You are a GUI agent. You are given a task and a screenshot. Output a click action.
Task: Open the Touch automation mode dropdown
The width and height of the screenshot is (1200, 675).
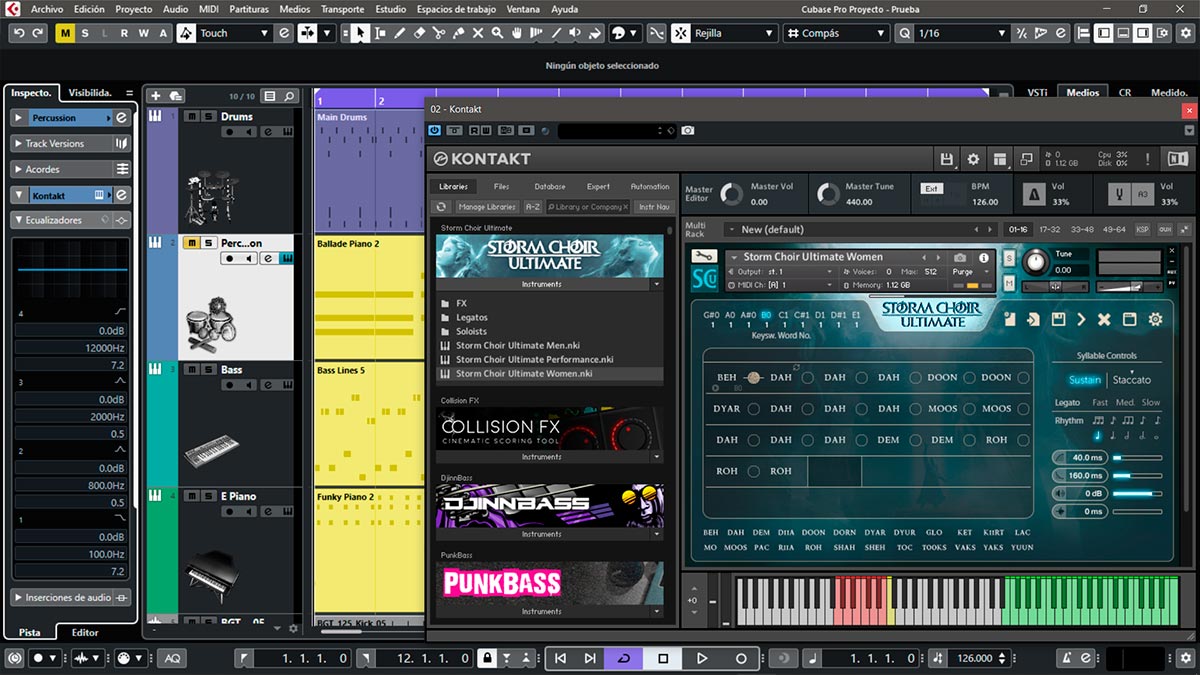(x=235, y=33)
